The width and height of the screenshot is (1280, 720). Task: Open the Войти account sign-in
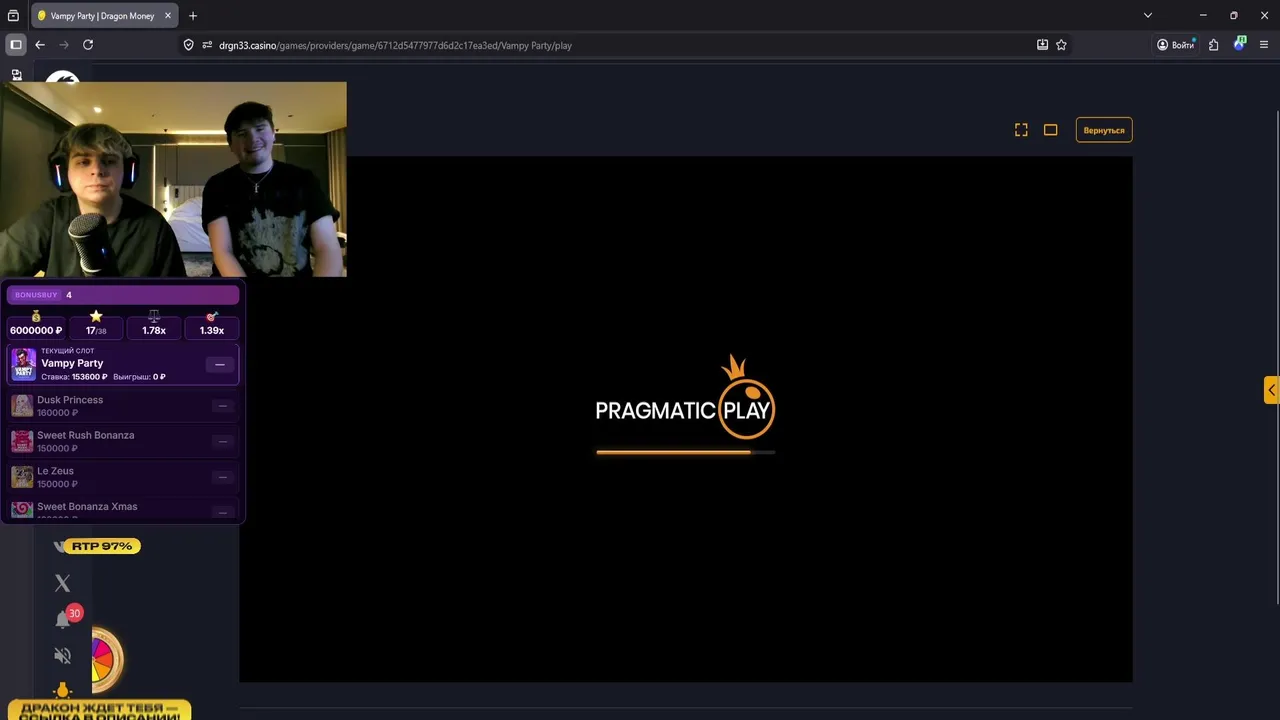click(x=1176, y=45)
